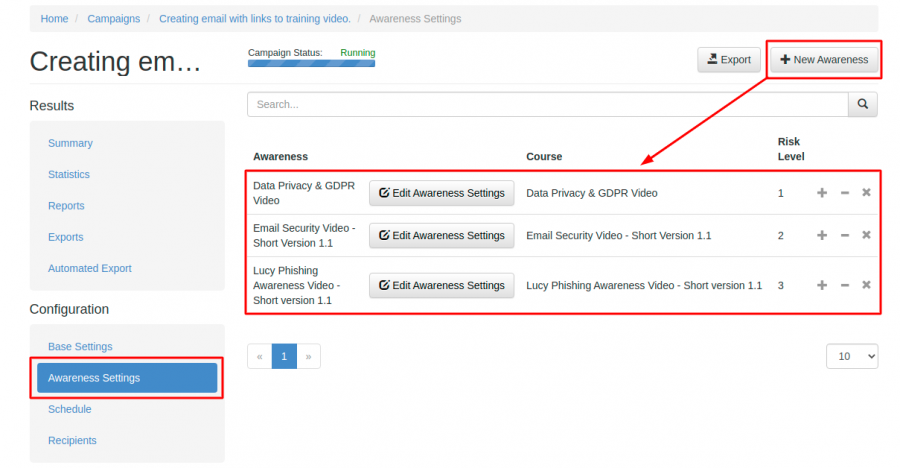
Task: Click the Export button
Action: point(729,60)
